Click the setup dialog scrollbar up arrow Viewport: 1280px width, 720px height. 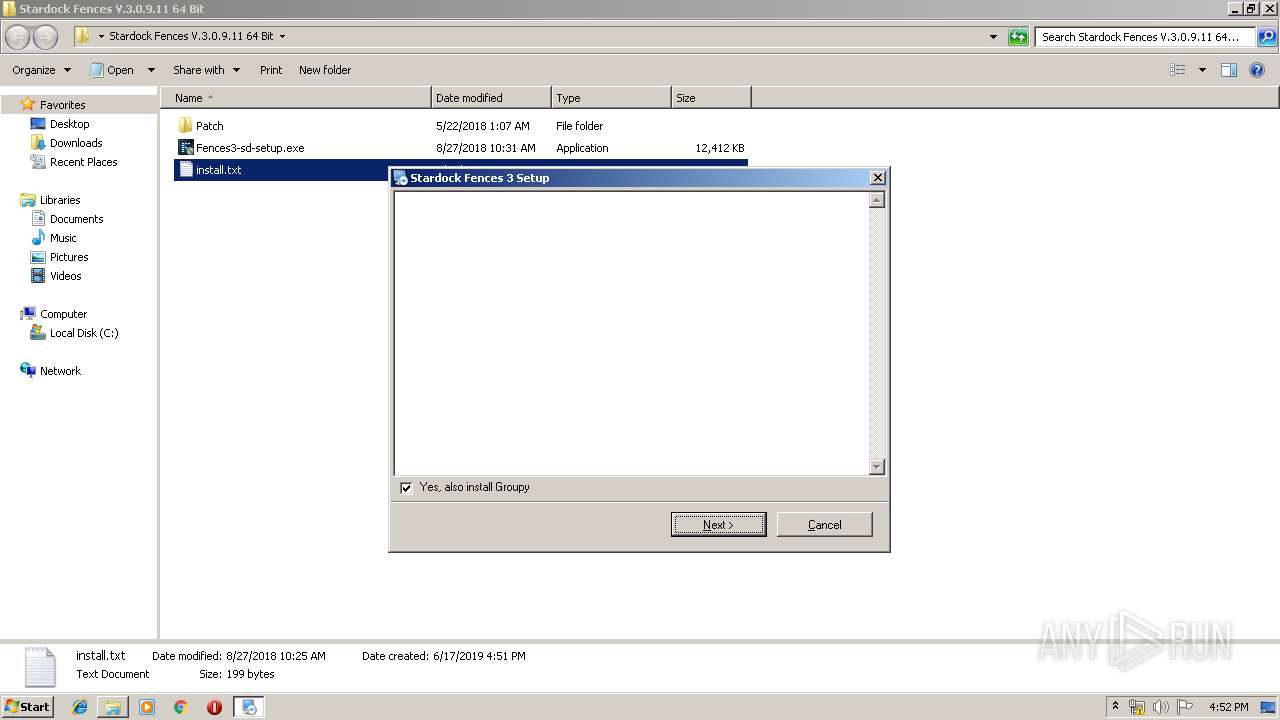click(x=877, y=200)
